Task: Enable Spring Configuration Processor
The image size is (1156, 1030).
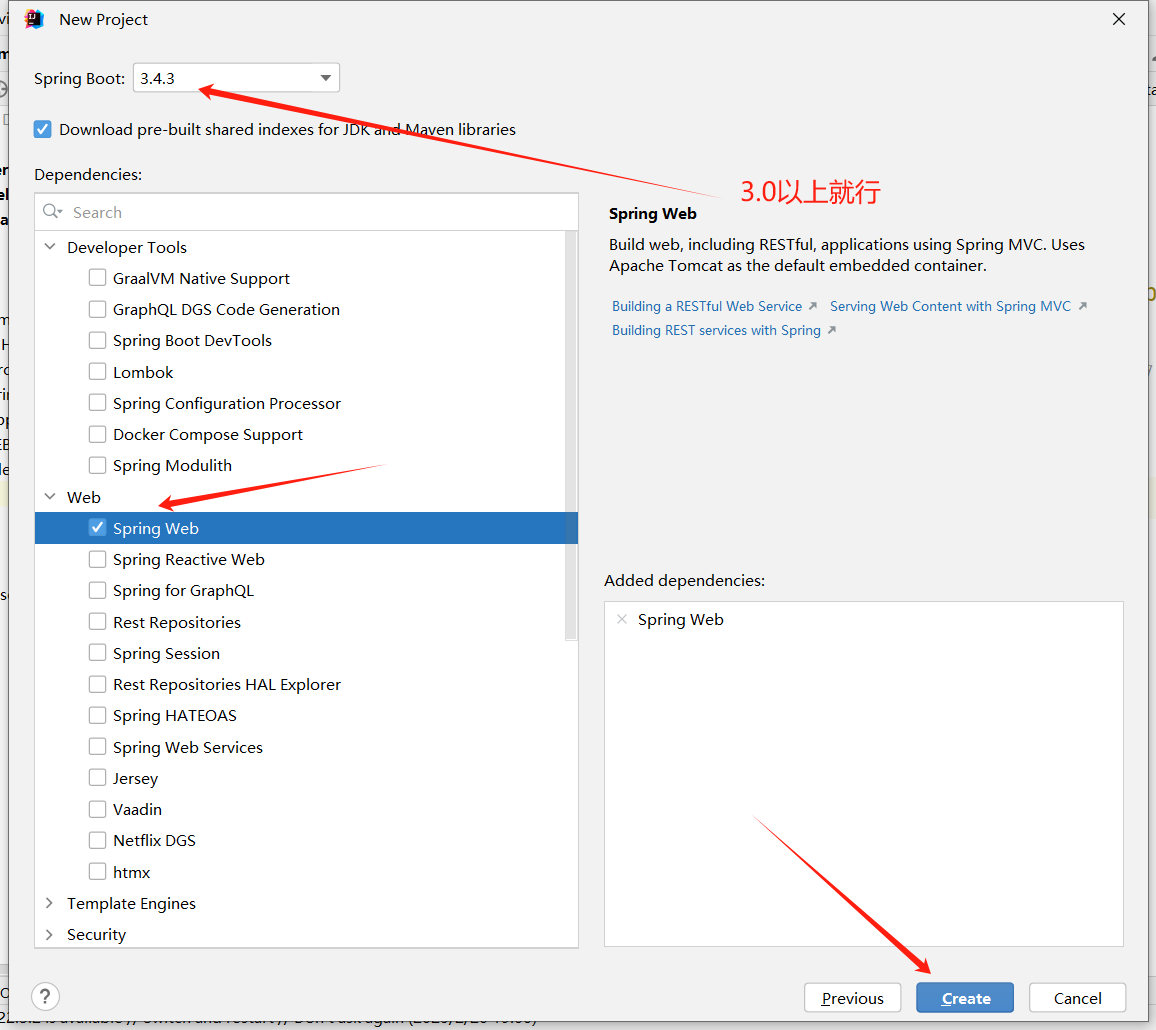Action: 97,403
